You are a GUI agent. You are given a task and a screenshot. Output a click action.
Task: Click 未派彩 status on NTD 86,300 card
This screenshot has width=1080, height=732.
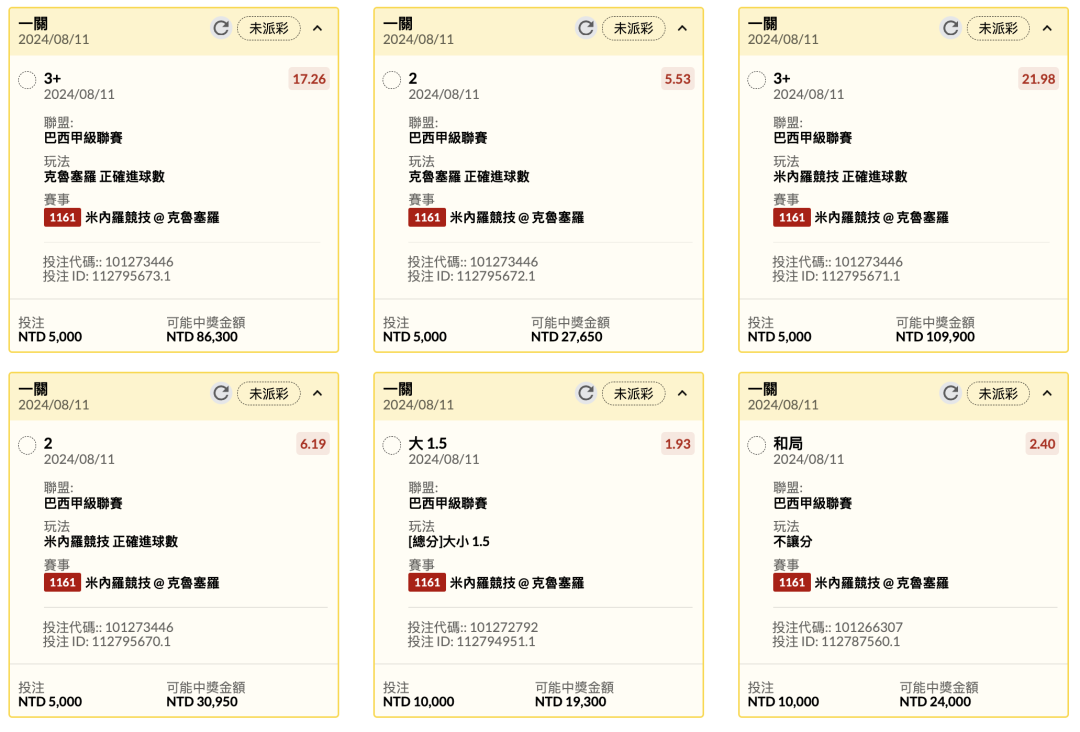269,28
